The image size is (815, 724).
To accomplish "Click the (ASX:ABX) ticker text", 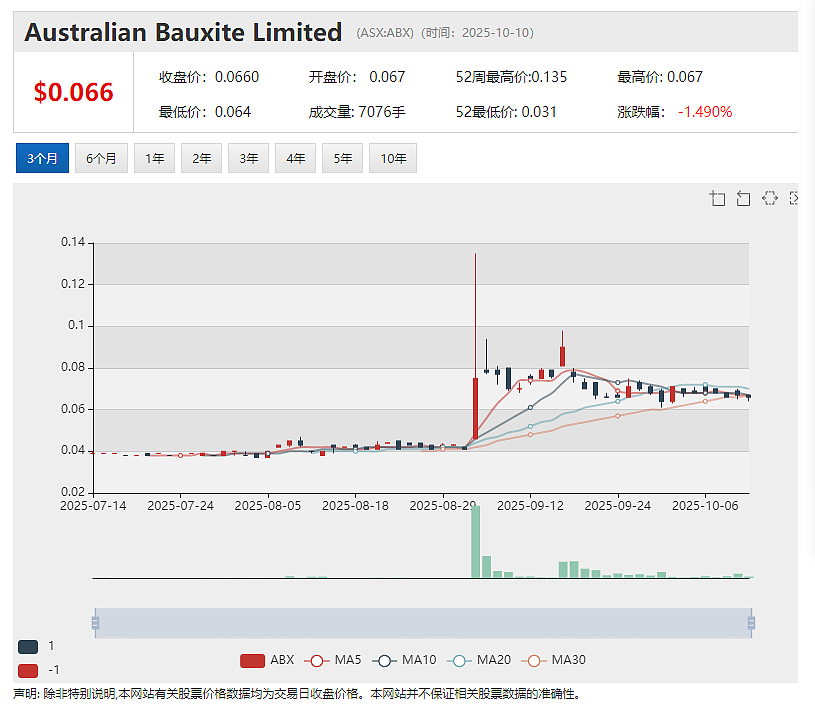I will pos(385,33).
